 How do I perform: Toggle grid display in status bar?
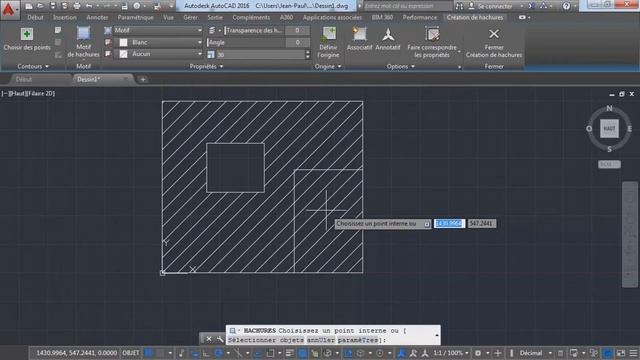(x=149, y=353)
